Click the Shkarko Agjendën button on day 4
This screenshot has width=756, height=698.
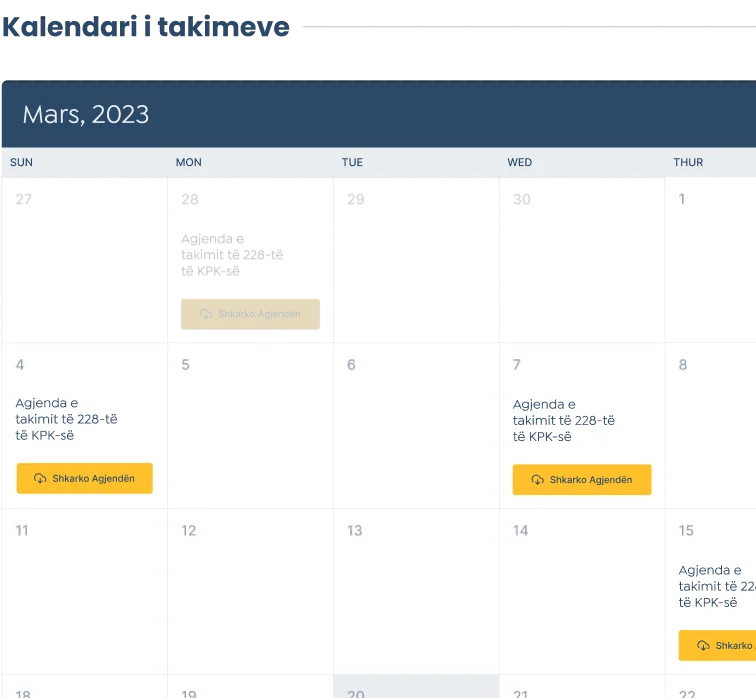pyautogui.click(x=84, y=478)
